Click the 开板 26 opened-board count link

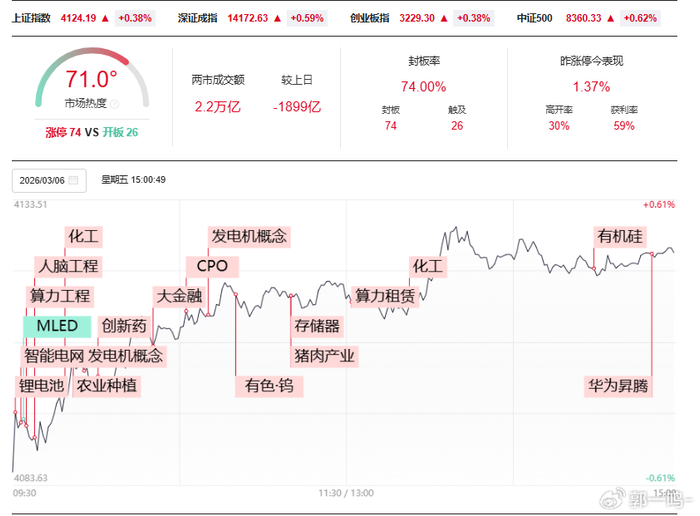coord(120,133)
